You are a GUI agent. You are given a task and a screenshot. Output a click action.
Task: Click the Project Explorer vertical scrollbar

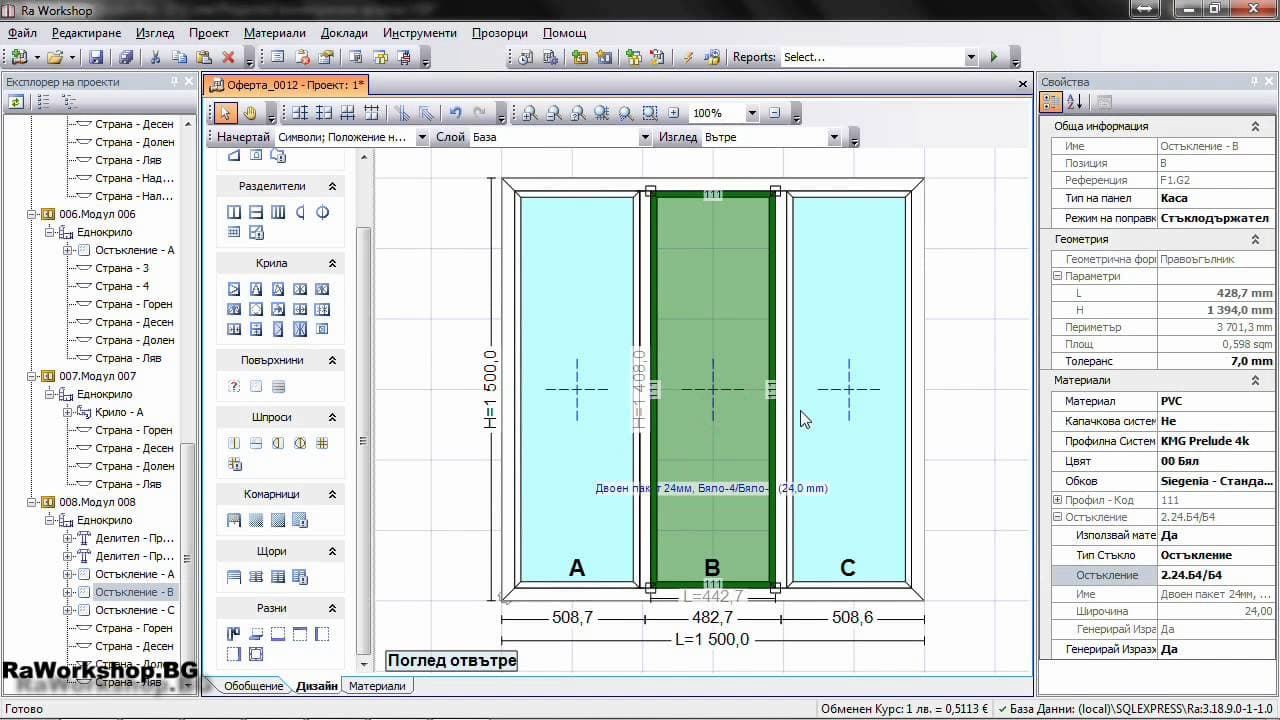click(187, 560)
